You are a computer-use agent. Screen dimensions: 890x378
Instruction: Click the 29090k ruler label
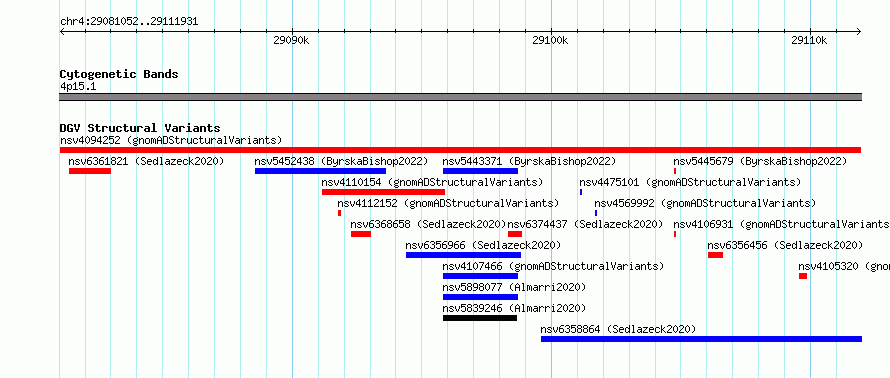(292, 40)
